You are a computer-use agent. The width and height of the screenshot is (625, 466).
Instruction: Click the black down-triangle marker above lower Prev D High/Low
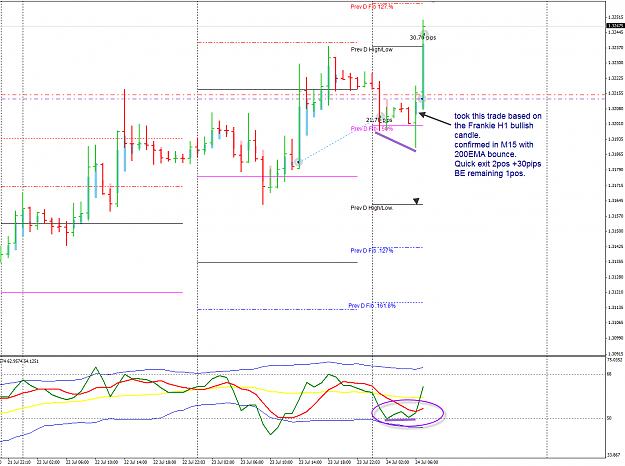coord(416,201)
